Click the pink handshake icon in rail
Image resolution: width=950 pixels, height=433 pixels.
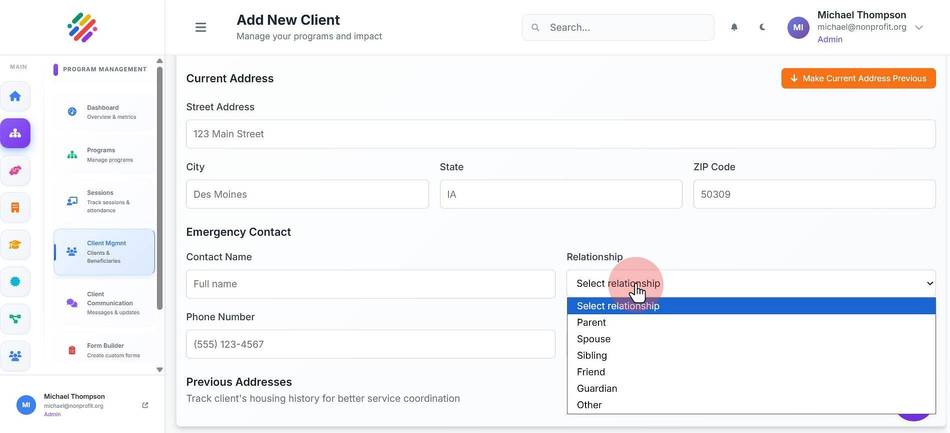click(x=15, y=171)
